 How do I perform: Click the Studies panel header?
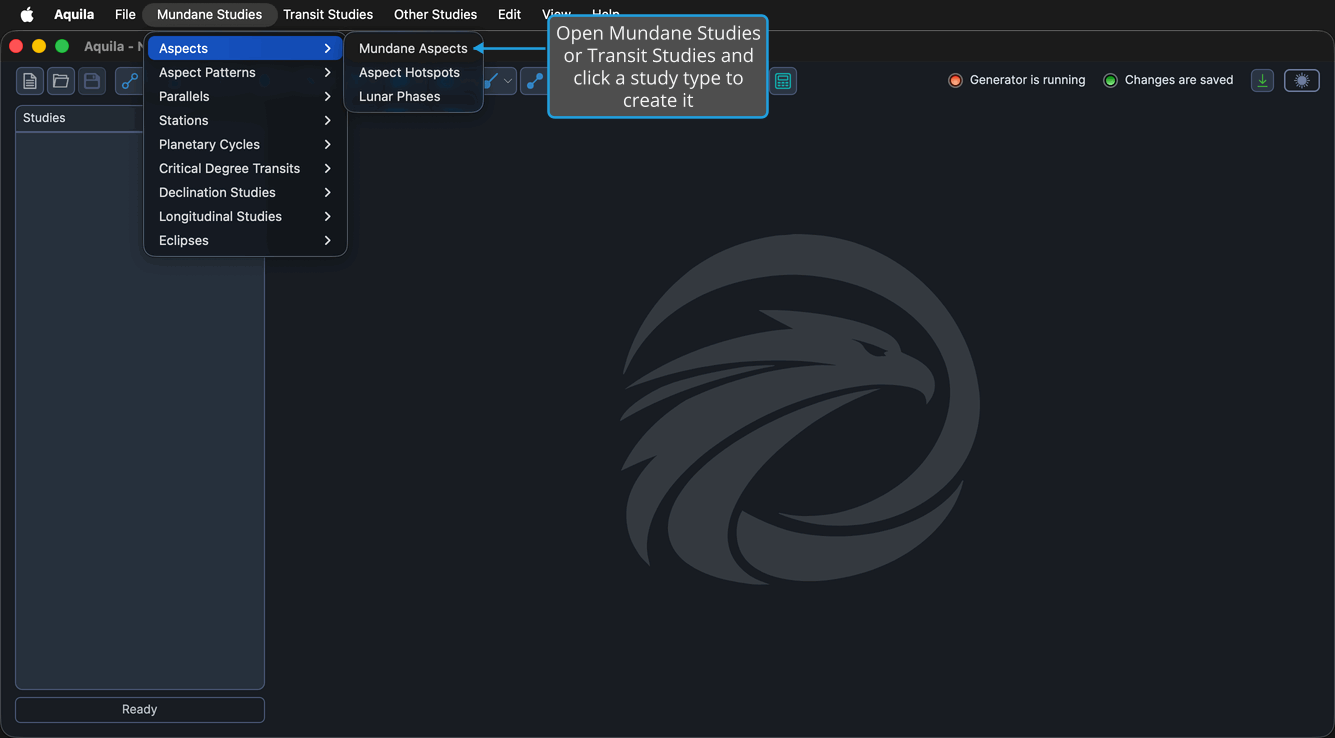[x=79, y=118]
